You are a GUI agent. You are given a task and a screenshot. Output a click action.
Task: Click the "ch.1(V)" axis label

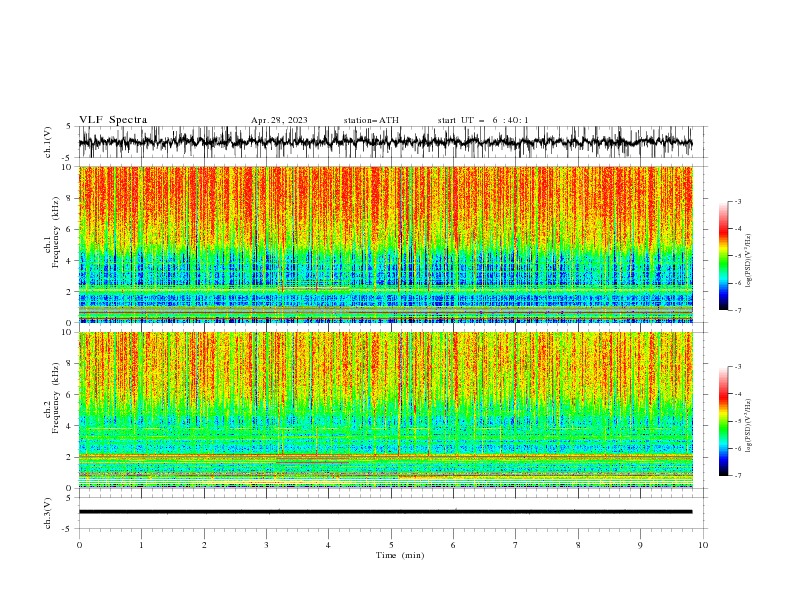point(49,142)
